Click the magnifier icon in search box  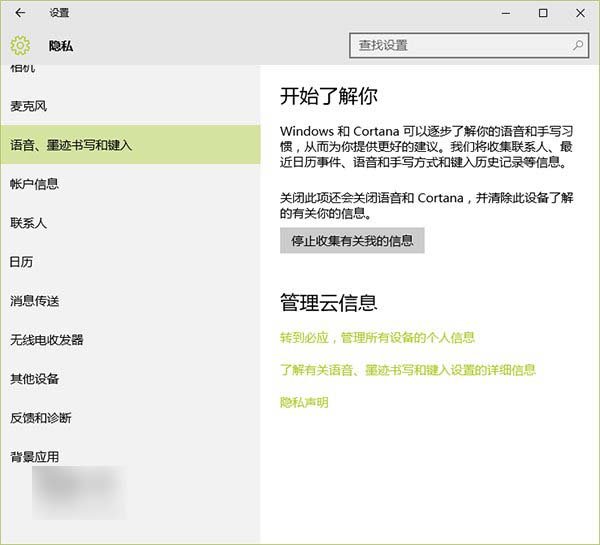point(577,45)
